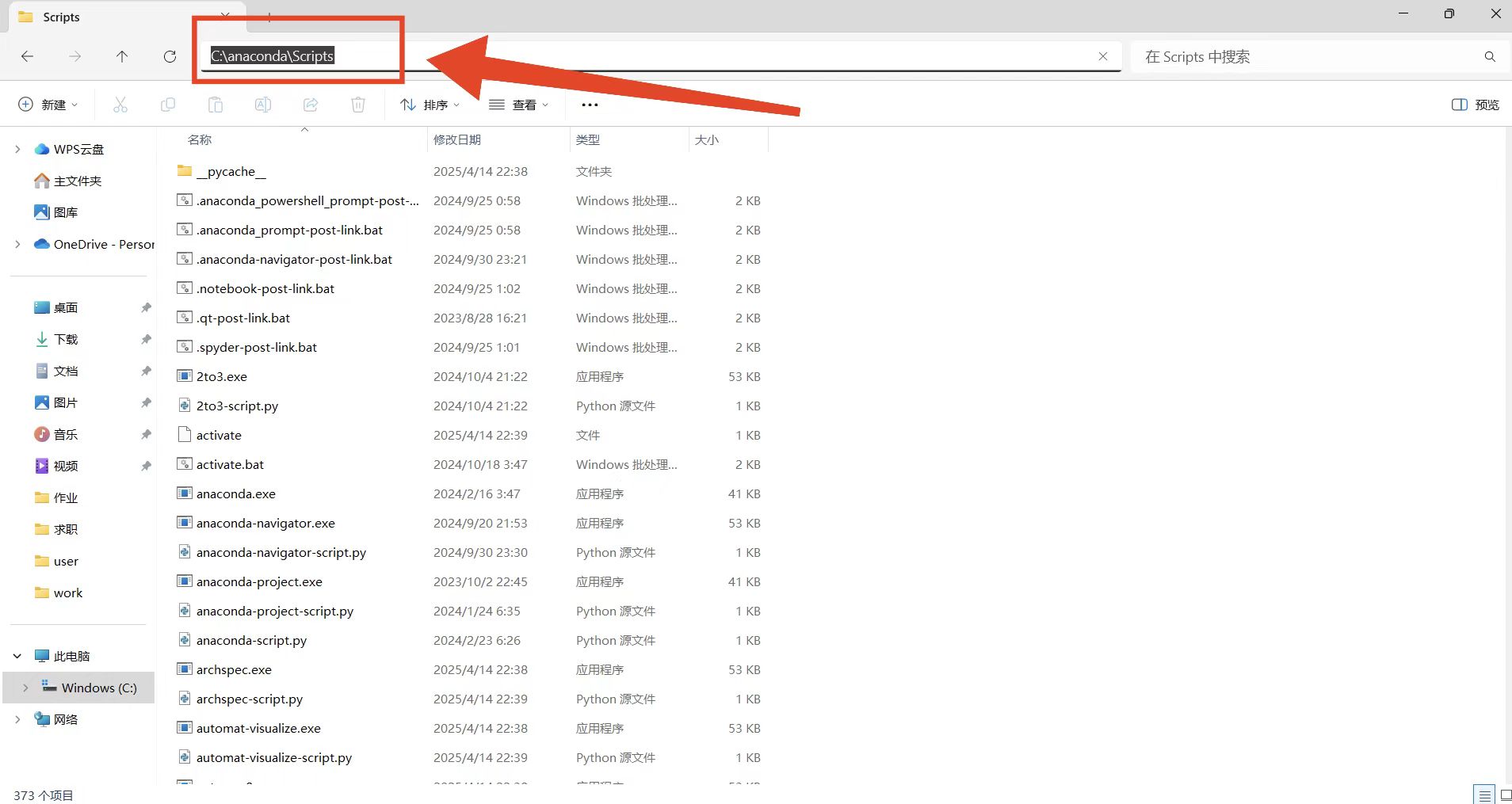
Task: Open the more options ellipsis menu
Action: pyautogui.click(x=590, y=105)
